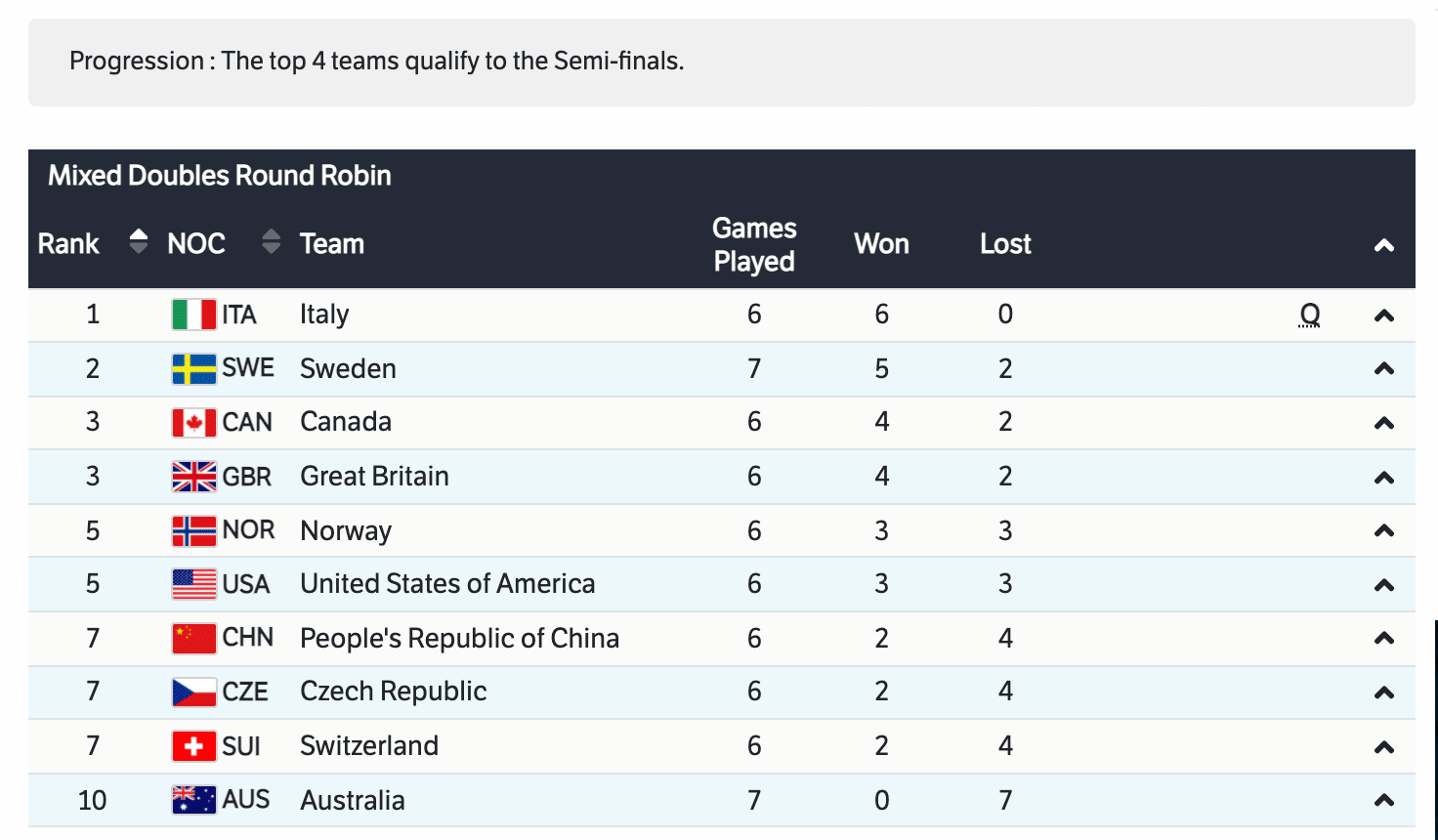The height and width of the screenshot is (840, 1438).
Task: Click the Australia flag icon
Action: pyautogui.click(x=193, y=800)
